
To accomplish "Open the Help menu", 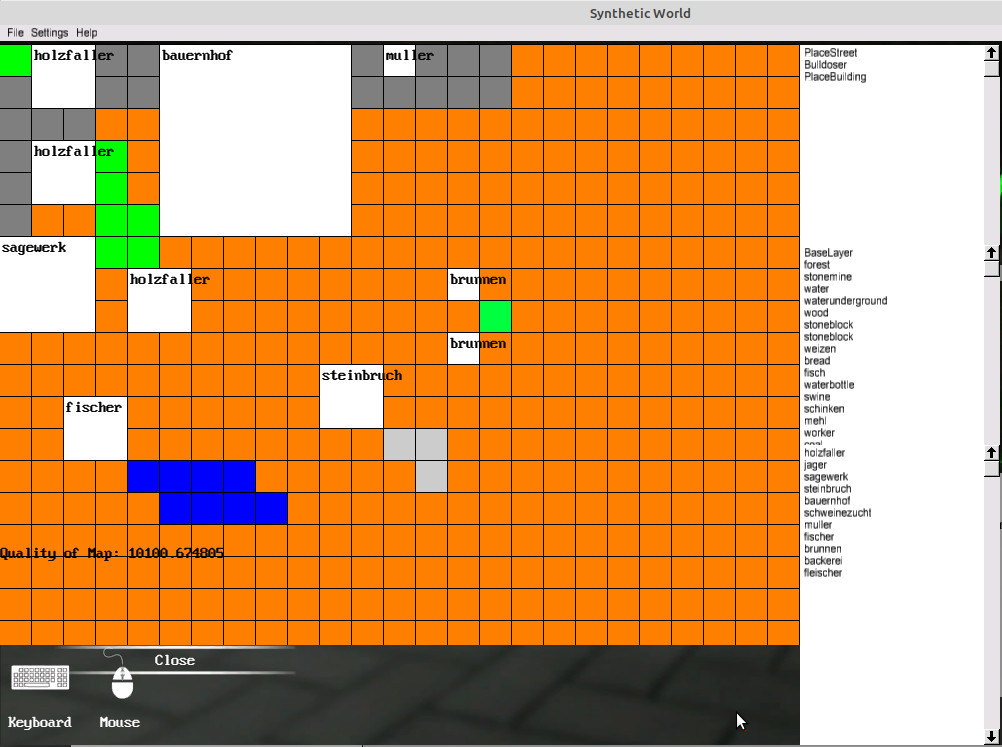I will [87, 33].
